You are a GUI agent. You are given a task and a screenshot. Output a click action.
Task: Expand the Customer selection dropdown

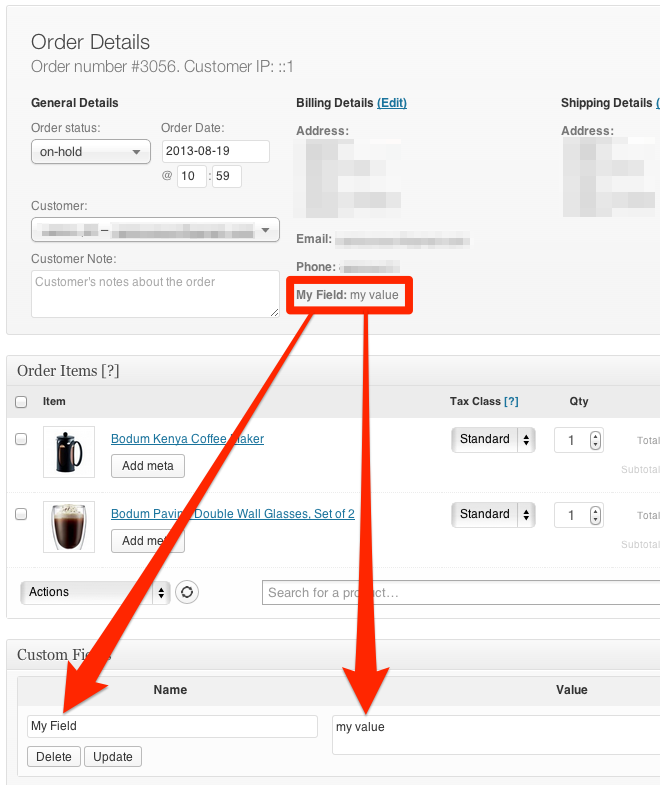click(x=155, y=231)
